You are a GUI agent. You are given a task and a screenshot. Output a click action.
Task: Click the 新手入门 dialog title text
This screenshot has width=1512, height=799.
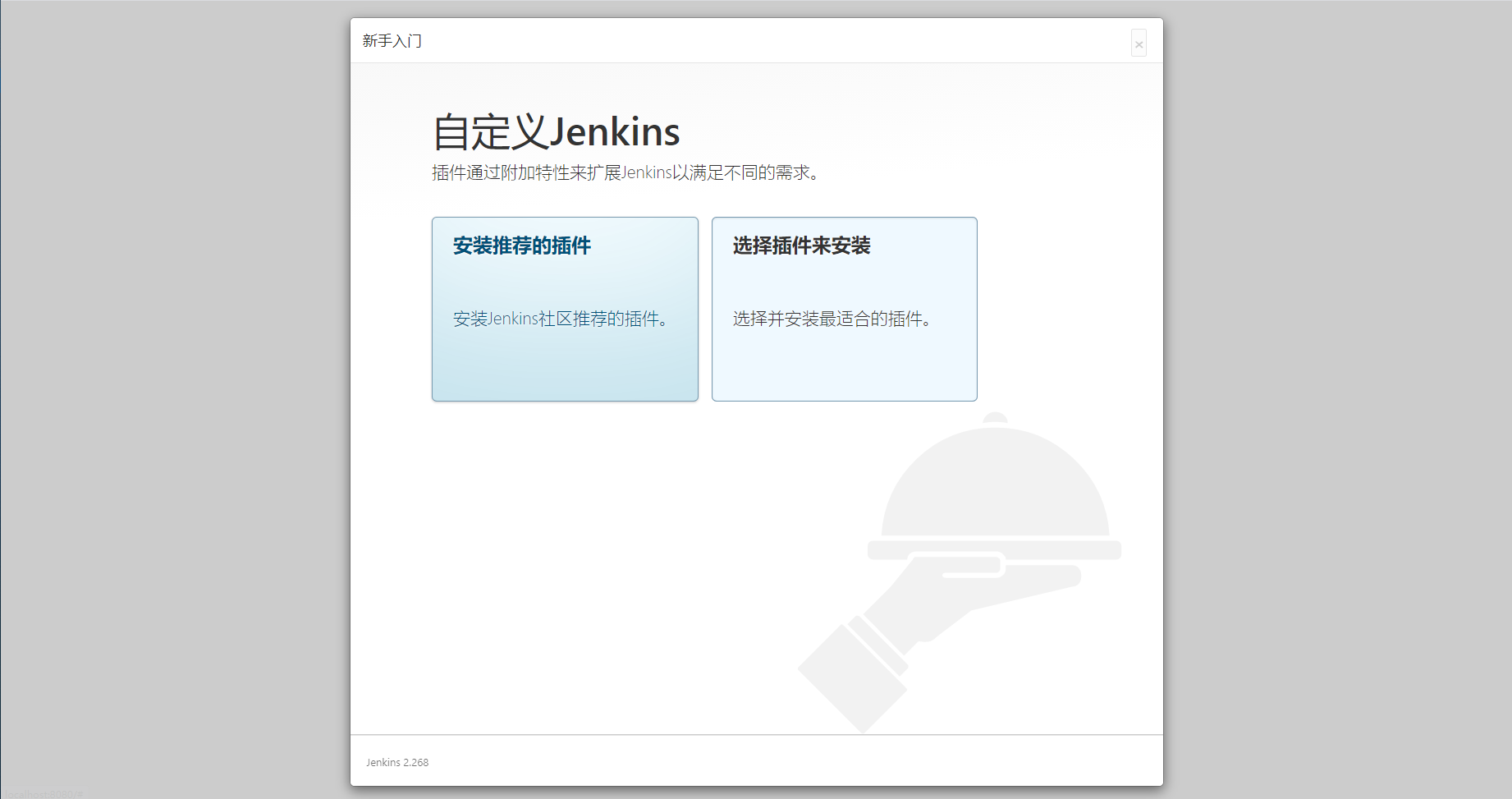(x=392, y=41)
